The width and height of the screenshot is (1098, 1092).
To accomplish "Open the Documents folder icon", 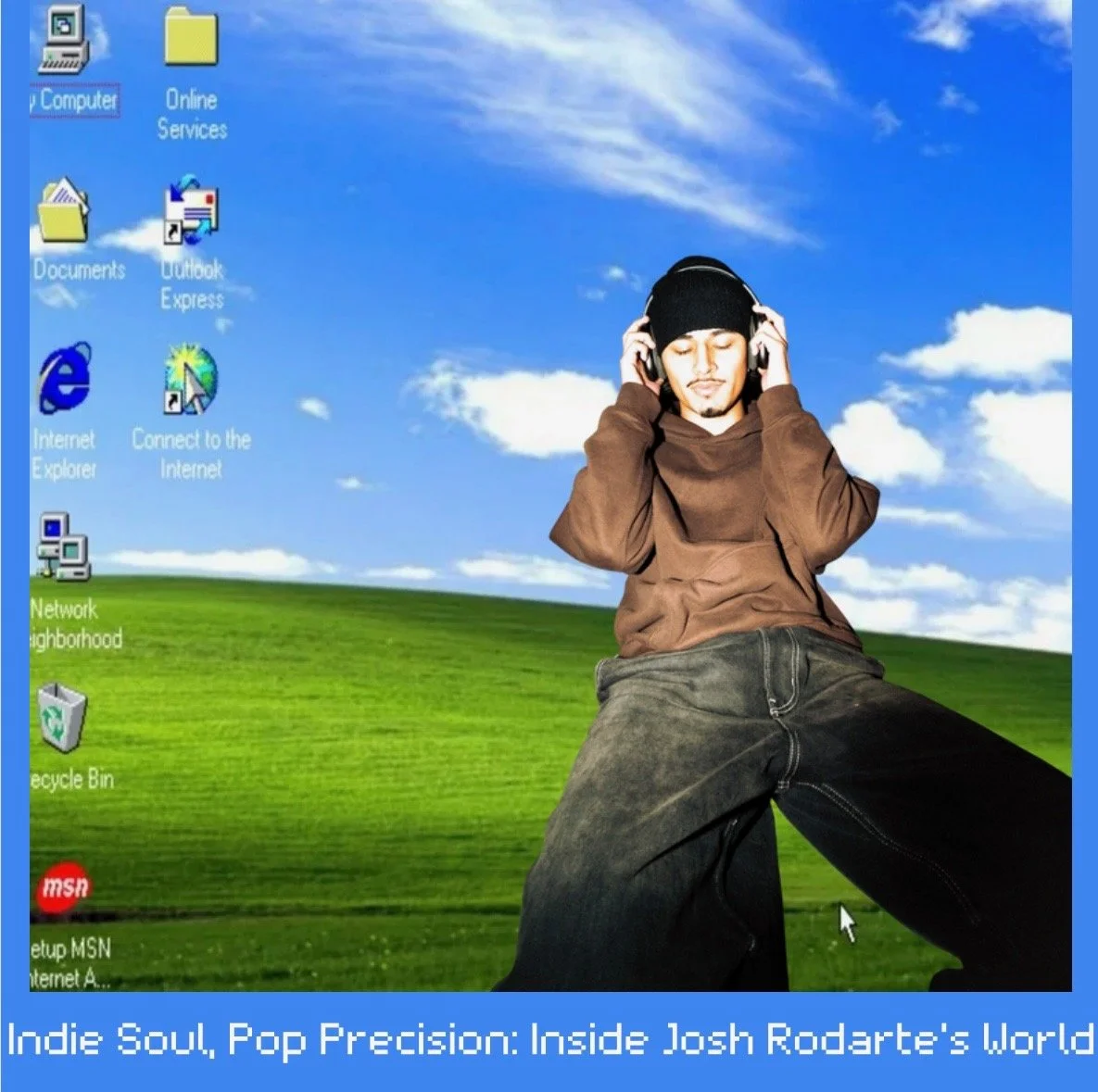I will [x=63, y=209].
